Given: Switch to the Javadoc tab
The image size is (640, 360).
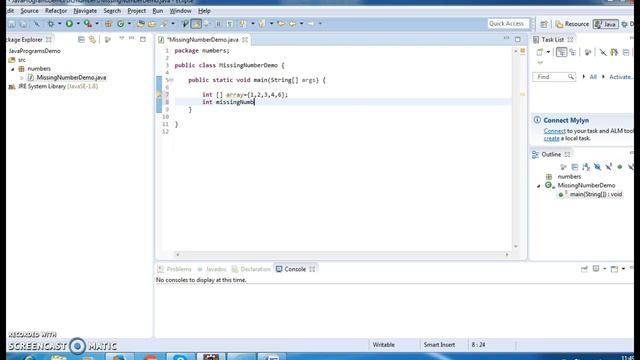Looking at the screenshot, I should point(211,269).
